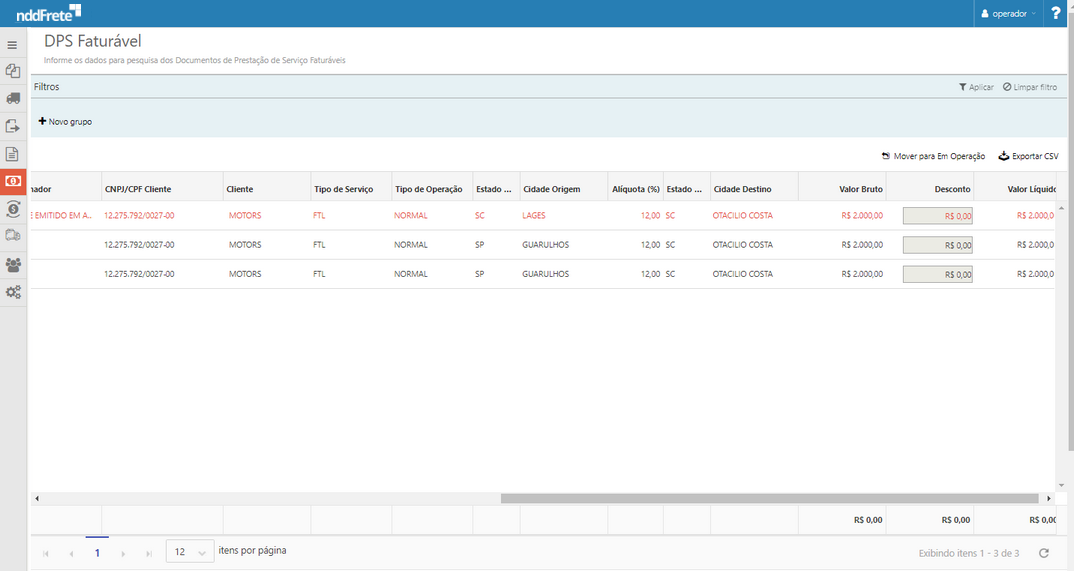Export the table with Exportar CSV
This screenshot has width=1074, height=571.
1028,156
